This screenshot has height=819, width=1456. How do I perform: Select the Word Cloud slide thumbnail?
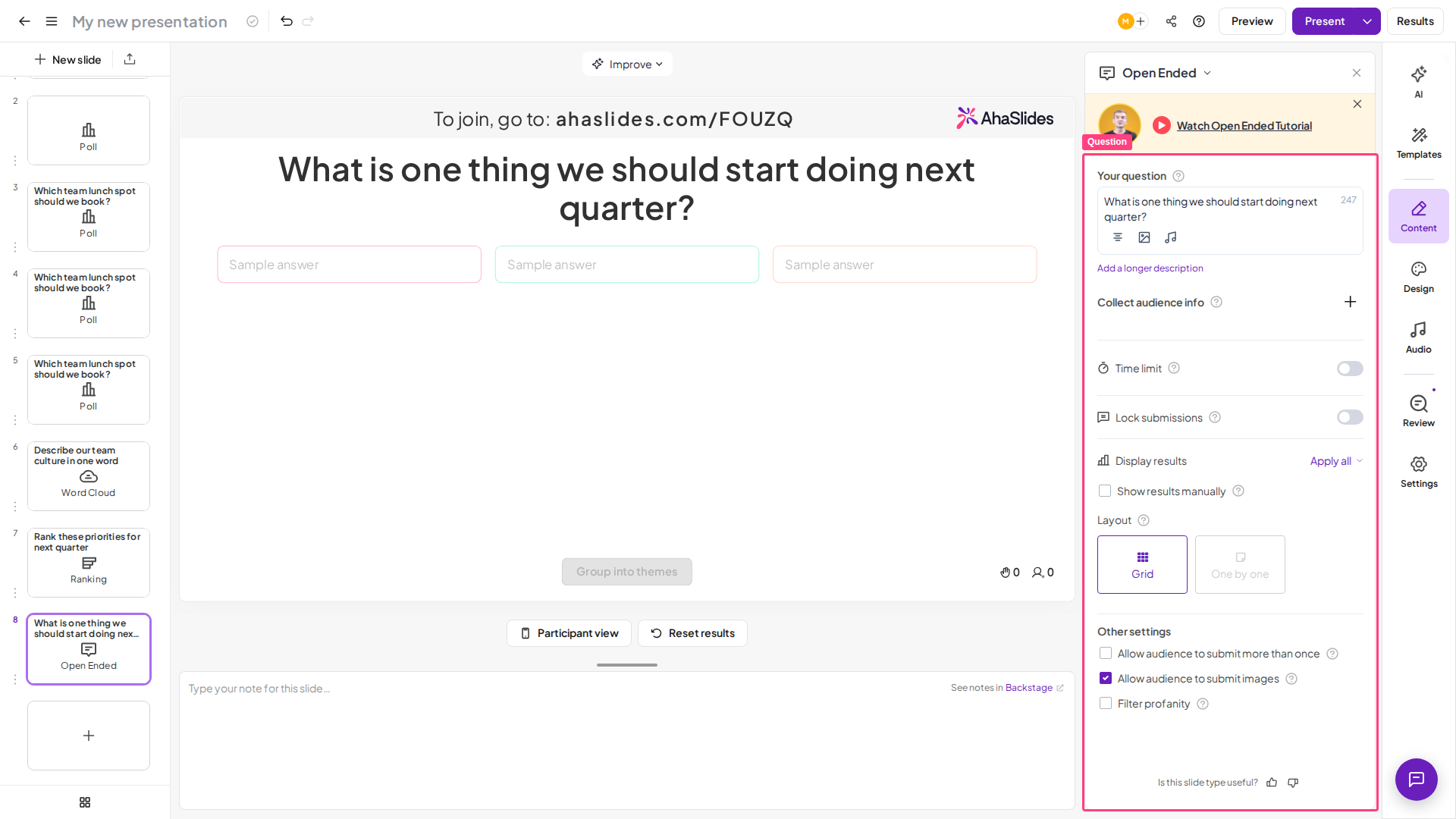(x=89, y=476)
